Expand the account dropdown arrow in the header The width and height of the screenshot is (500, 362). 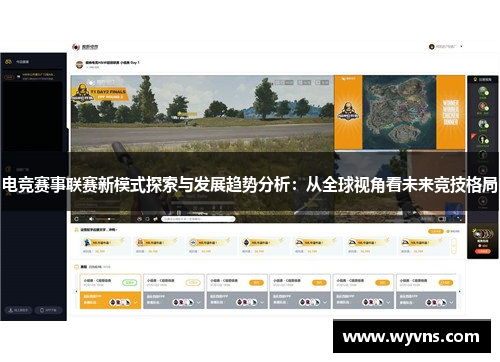461,47
